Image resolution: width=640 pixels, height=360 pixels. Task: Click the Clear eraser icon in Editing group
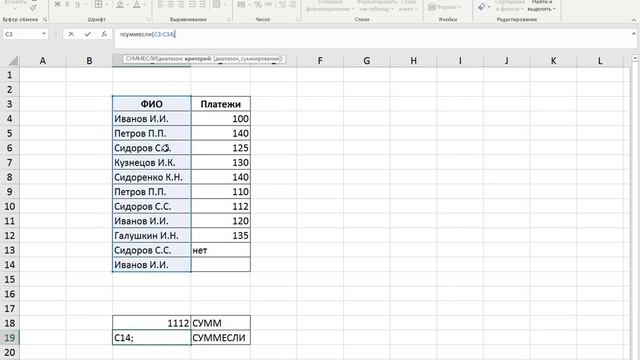[482, 7]
